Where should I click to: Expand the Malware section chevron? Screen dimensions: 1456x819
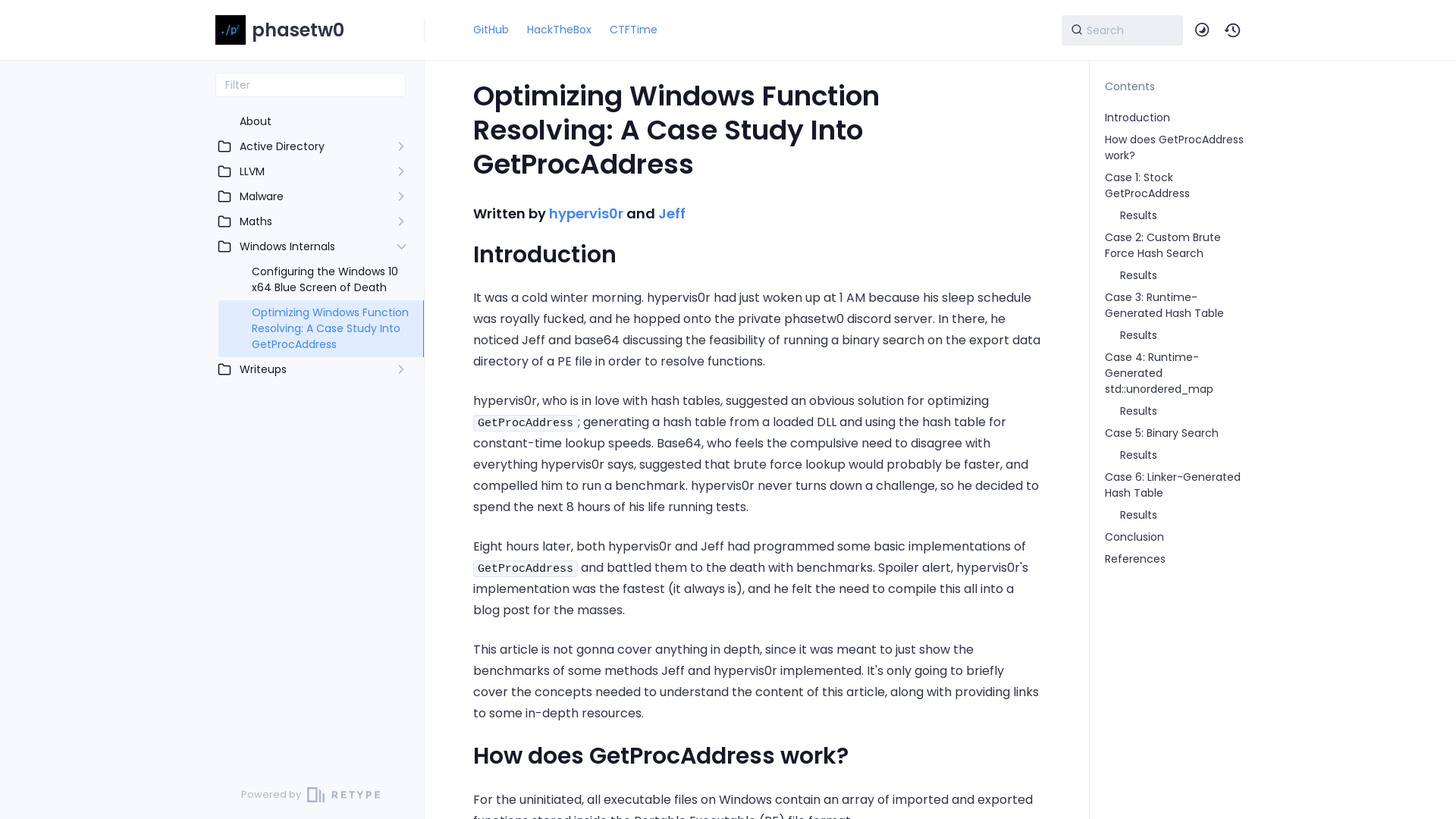coord(401,196)
